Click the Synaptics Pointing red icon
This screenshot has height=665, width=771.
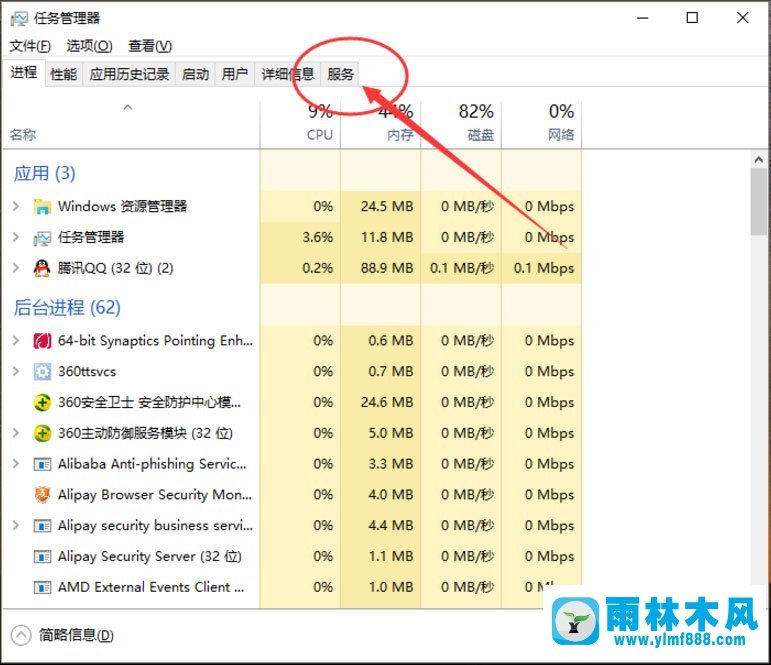[42, 341]
